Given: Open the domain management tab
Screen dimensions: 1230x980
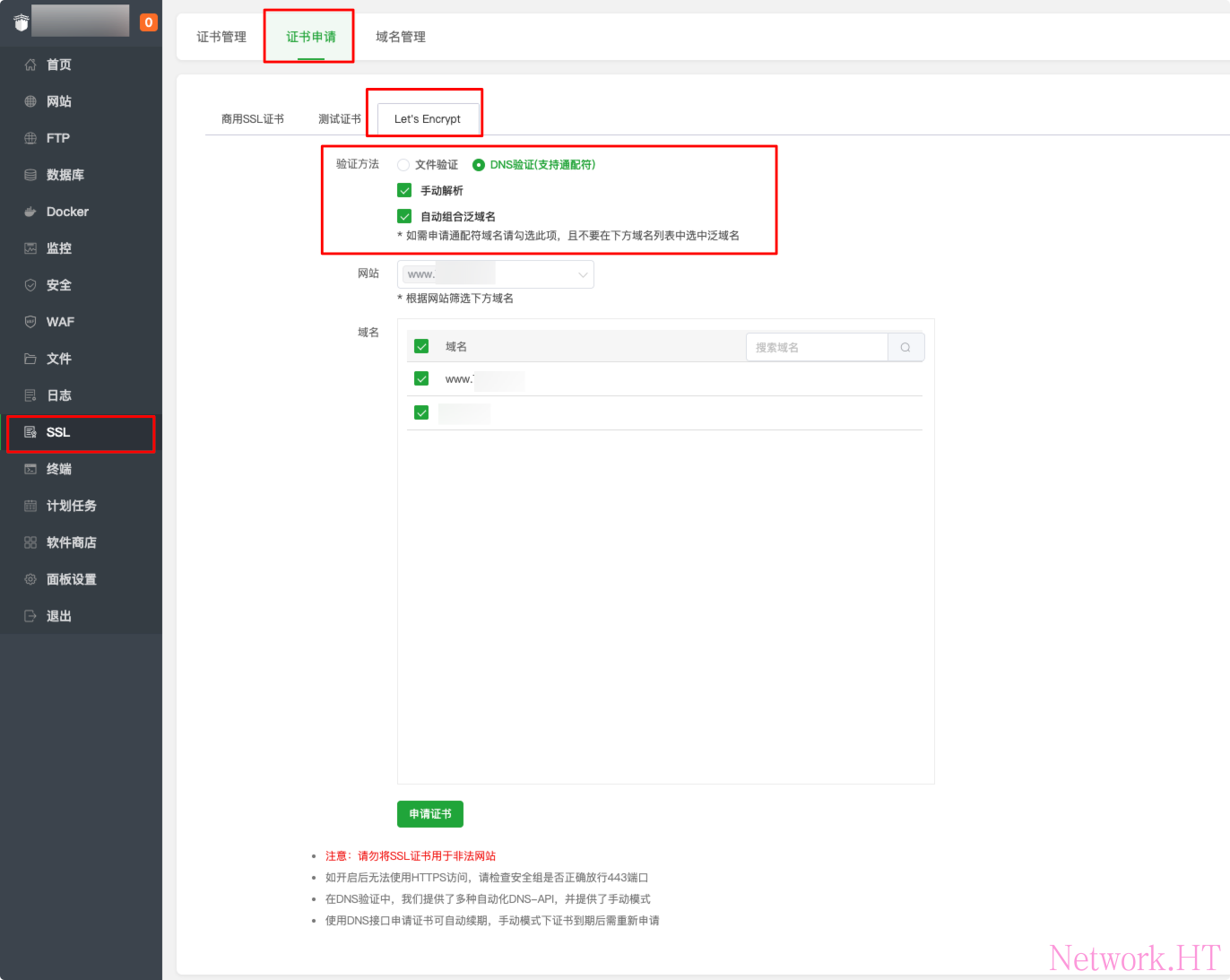Looking at the screenshot, I should tap(401, 37).
